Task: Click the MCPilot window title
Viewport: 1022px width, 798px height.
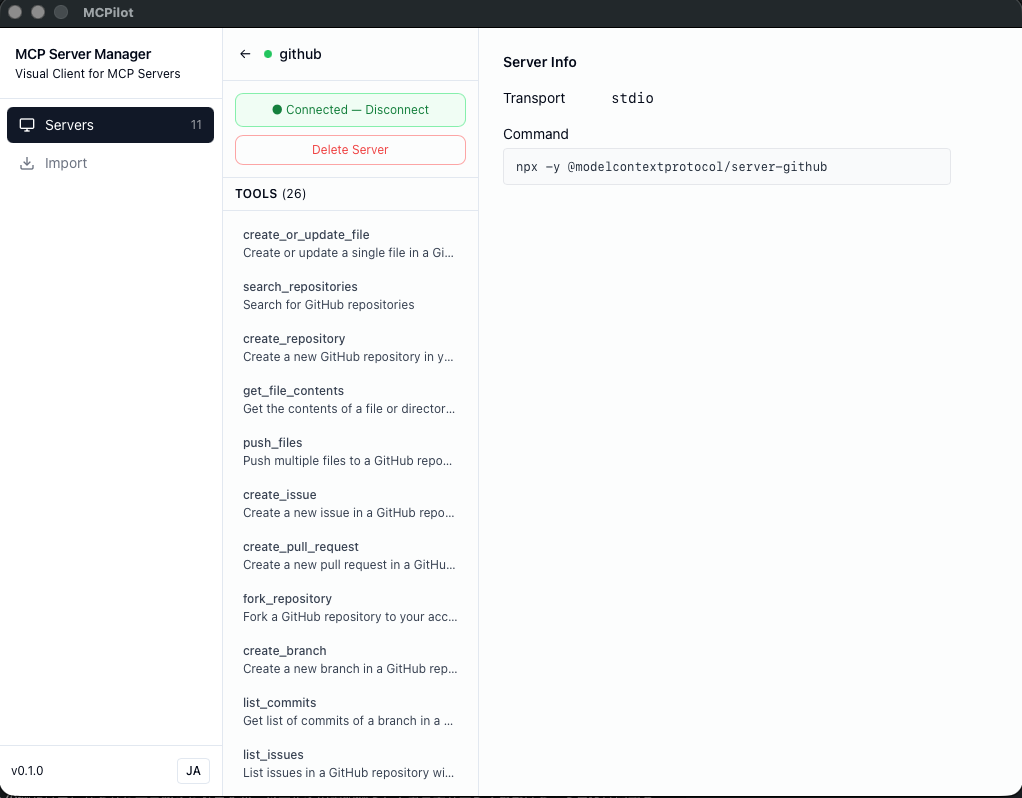Action: [x=108, y=12]
